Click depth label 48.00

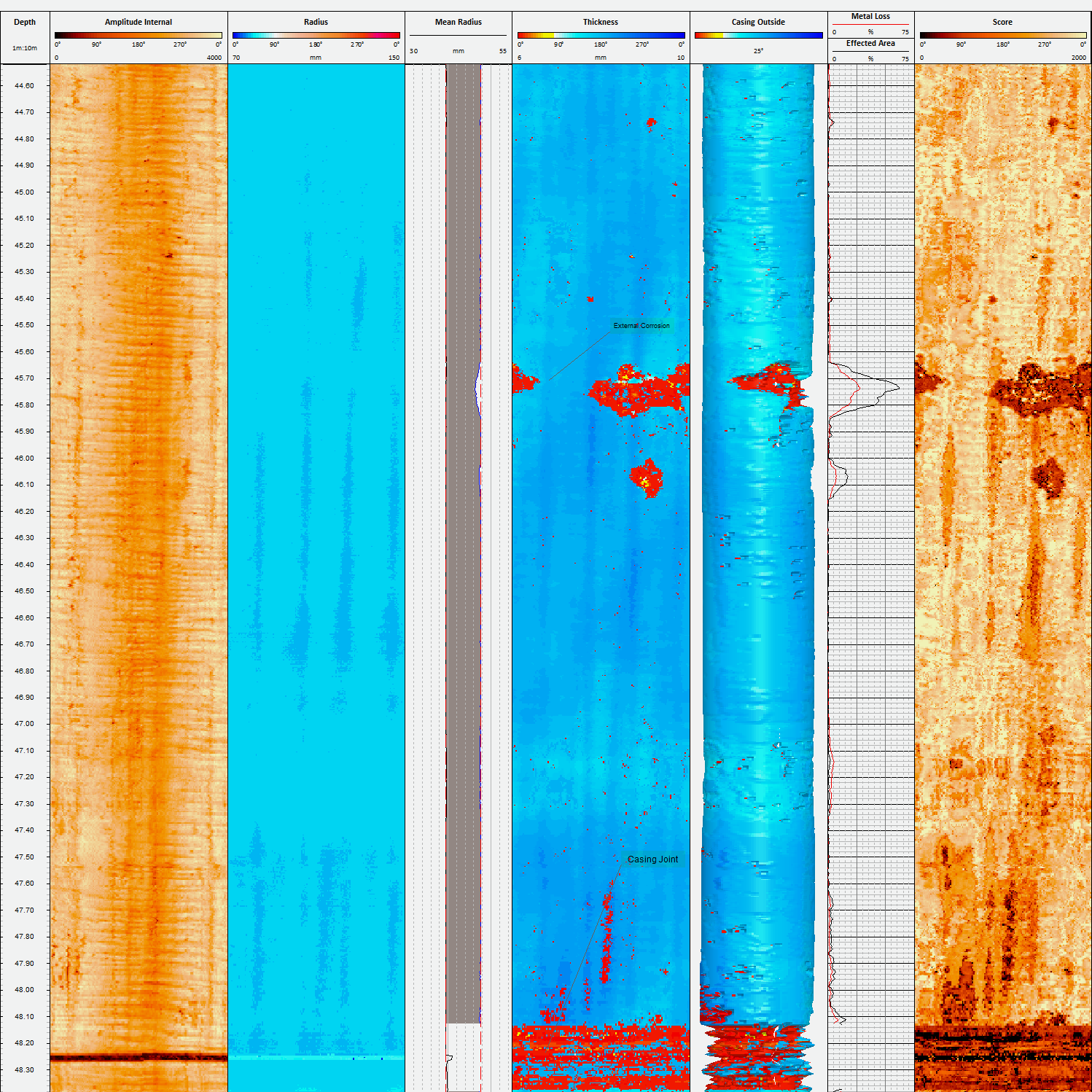coord(24,989)
